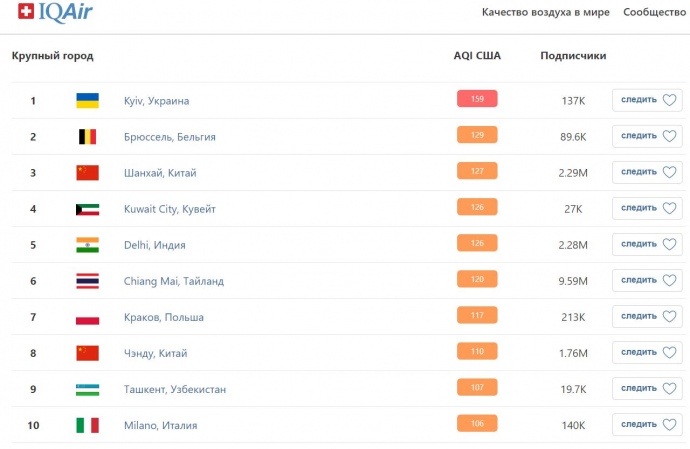Click the Thailand flag icon

pos(88,281)
